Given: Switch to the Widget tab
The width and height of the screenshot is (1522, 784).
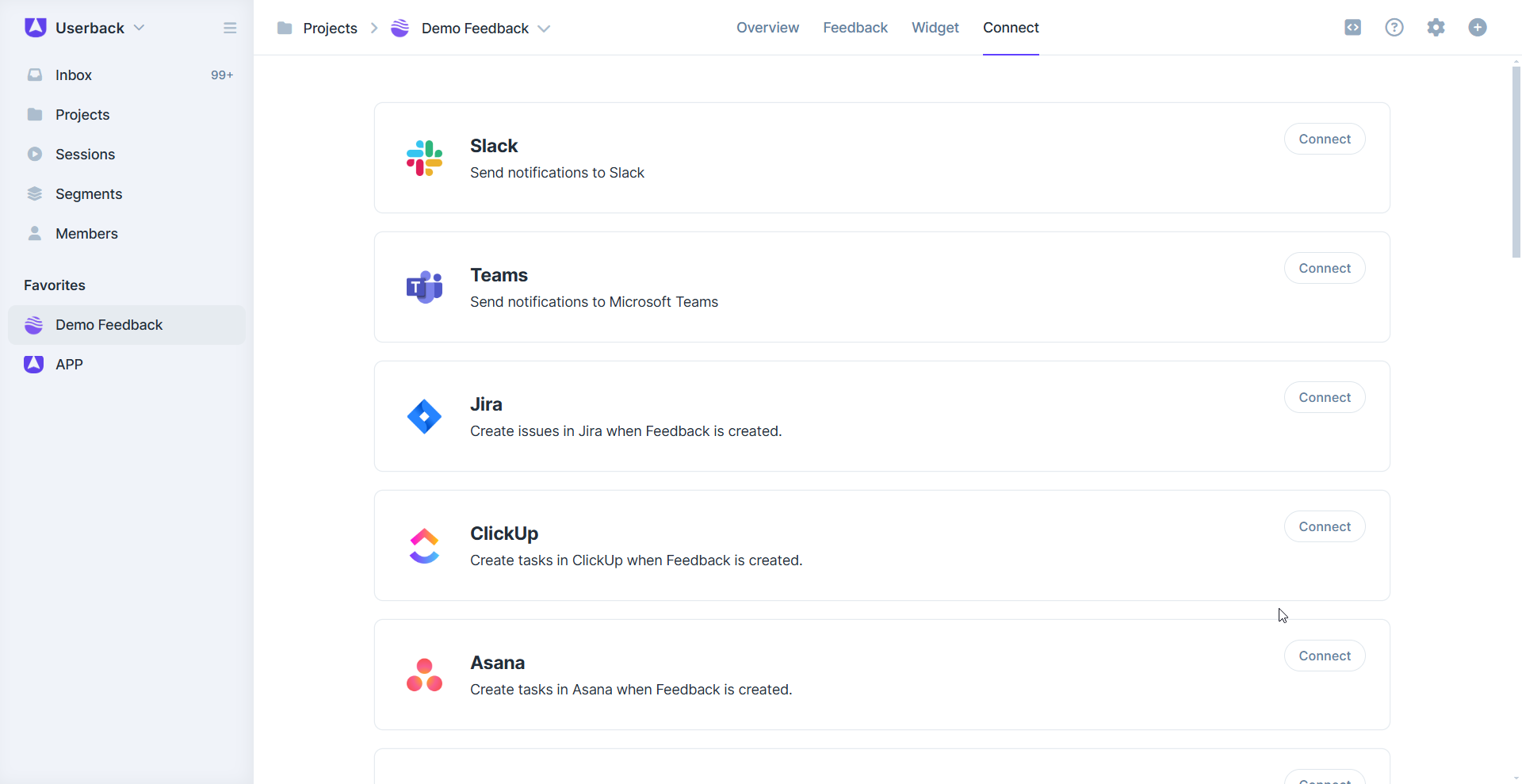Looking at the screenshot, I should pos(935,28).
